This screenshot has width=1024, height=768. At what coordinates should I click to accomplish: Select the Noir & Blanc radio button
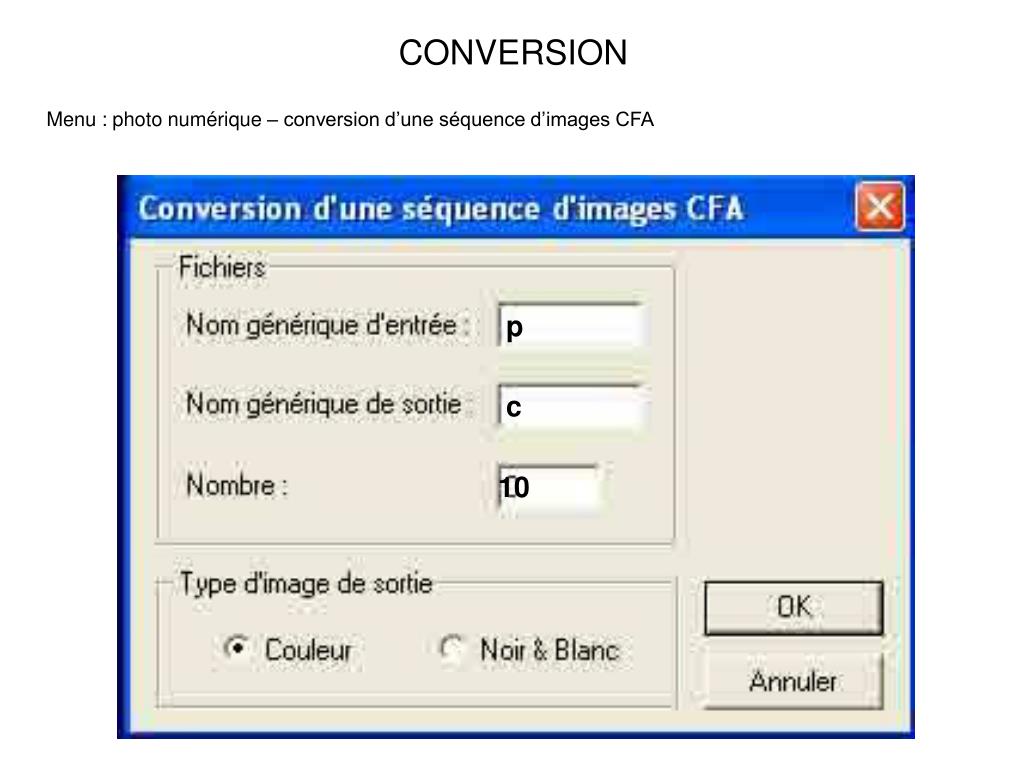tap(451, 648)
